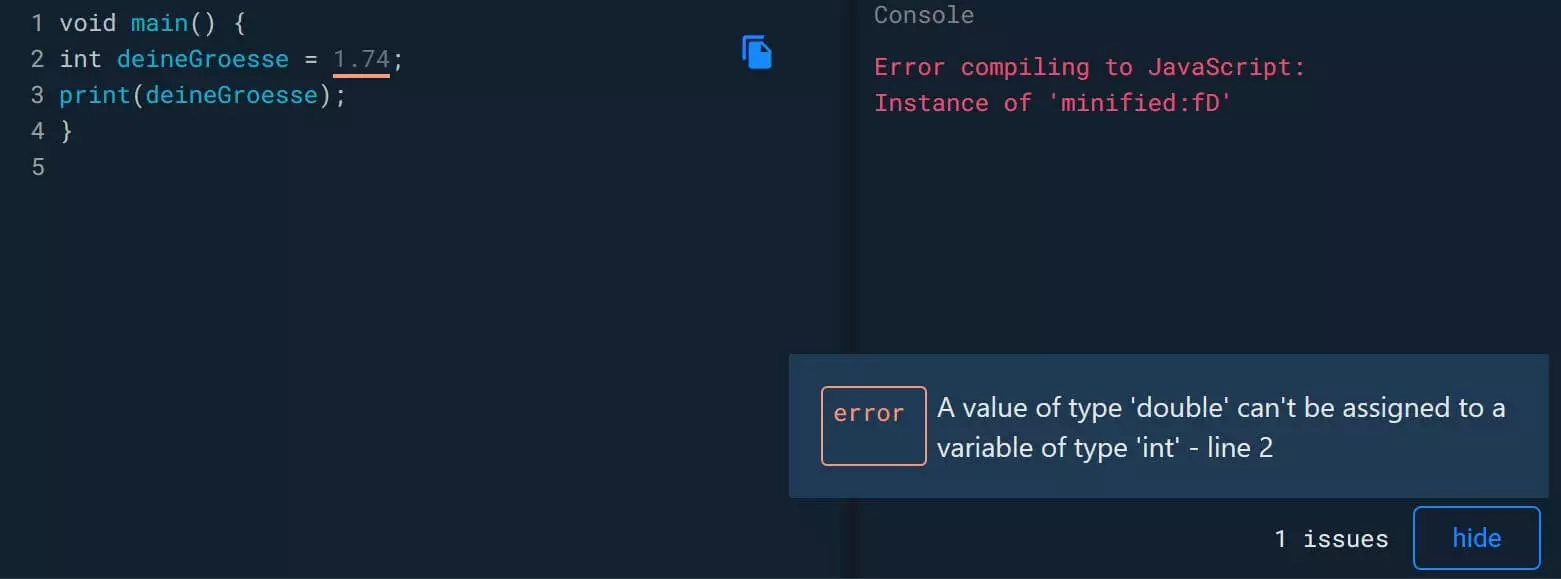
Task: Click the closing brace on line 4
Action: 67,131
